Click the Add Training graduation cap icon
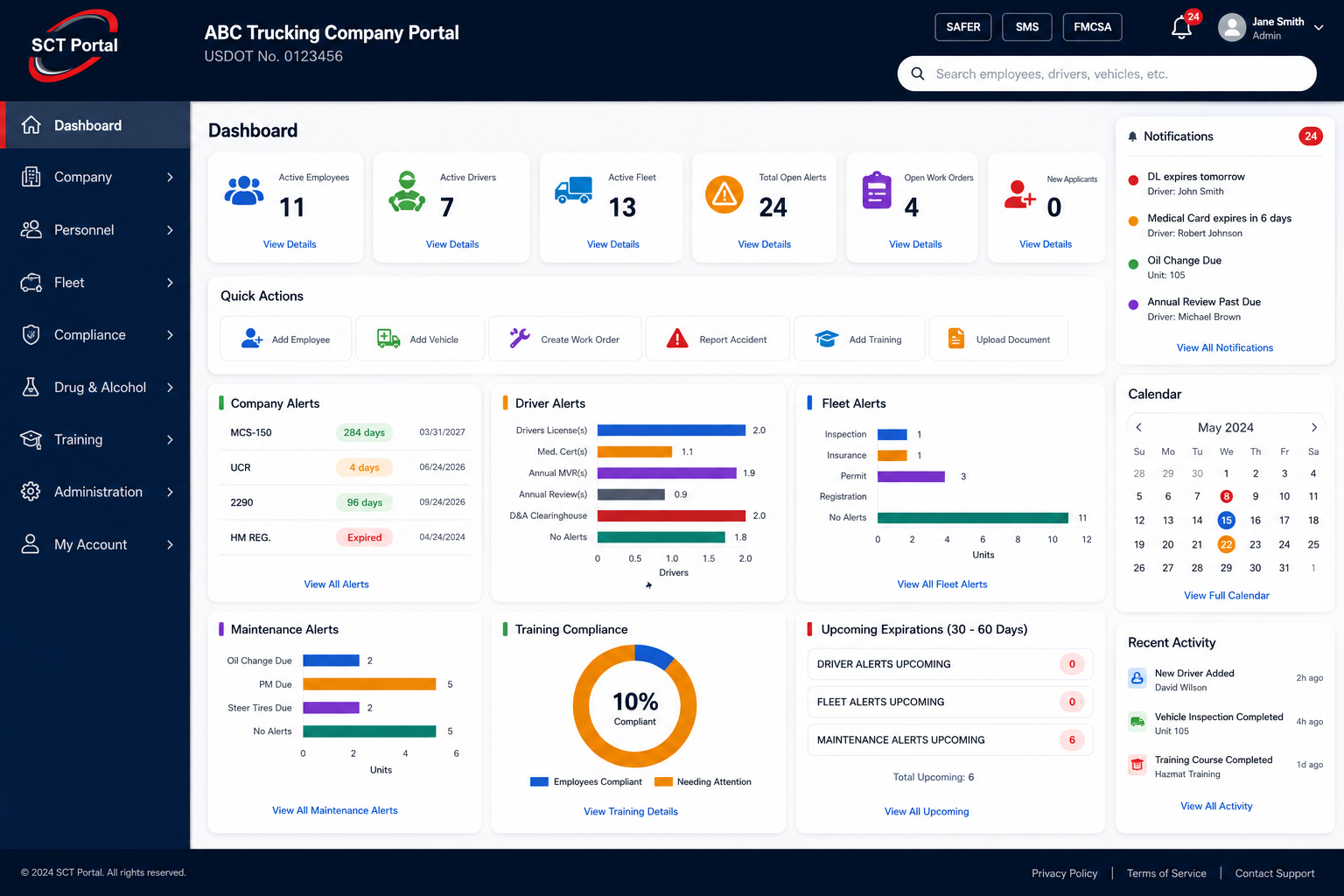Screen dimensions: 1344x896 click(827, 339)
